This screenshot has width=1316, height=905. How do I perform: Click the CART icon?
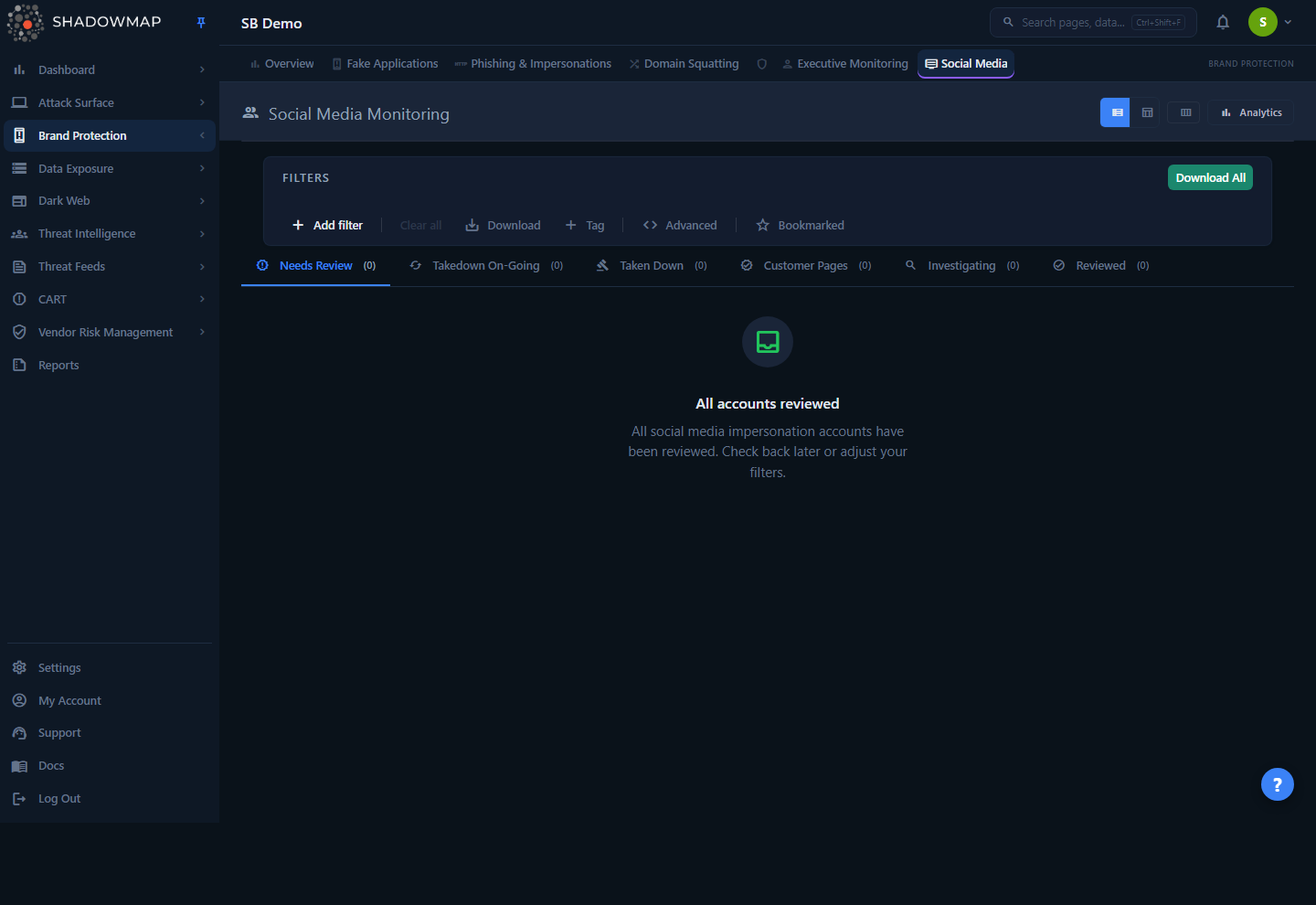pyautogui.click(x=19, y=299)
